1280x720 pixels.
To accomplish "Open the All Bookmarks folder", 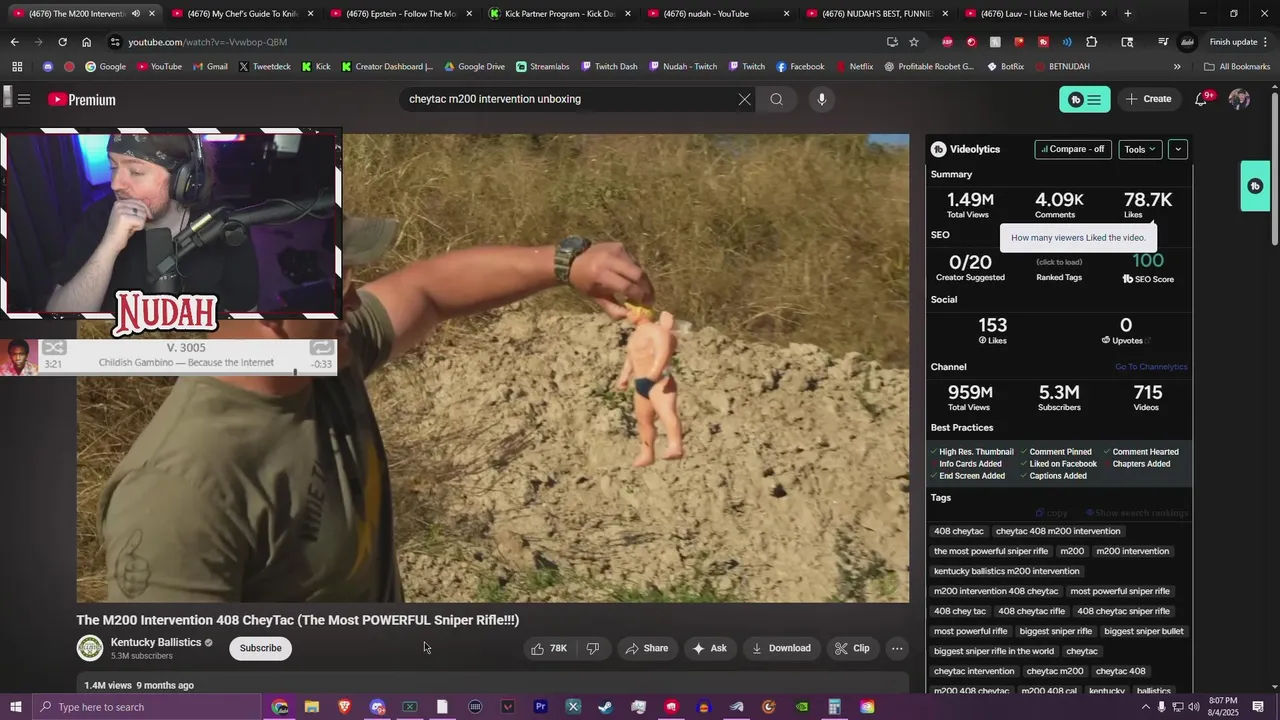I will [x=1237, y=66].
